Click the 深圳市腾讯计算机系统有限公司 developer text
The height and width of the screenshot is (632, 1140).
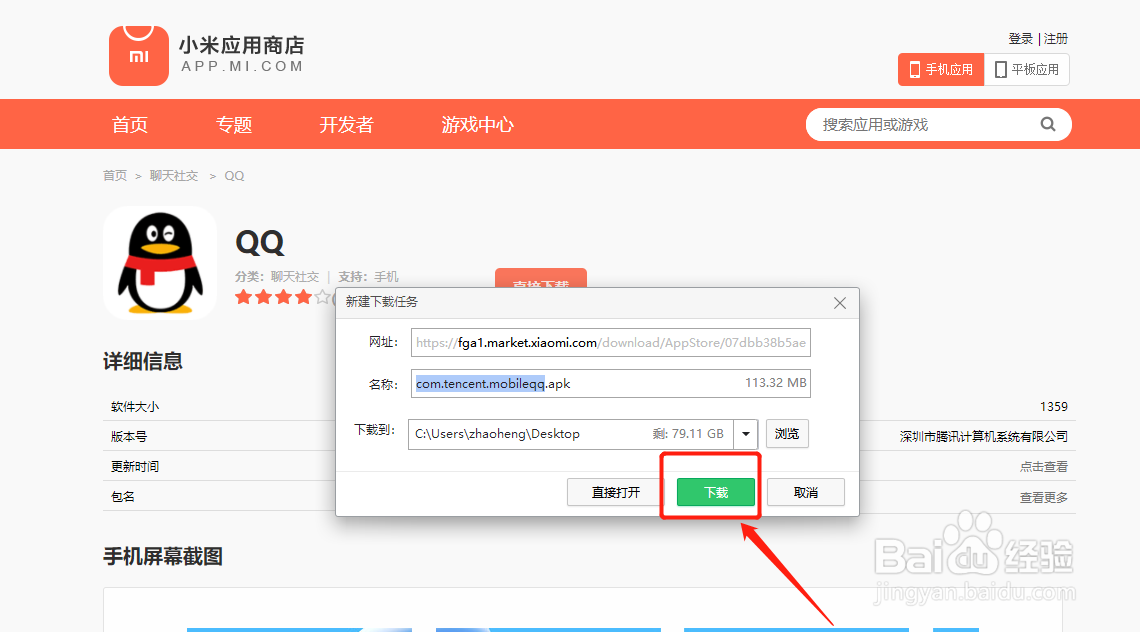point(984,436)
